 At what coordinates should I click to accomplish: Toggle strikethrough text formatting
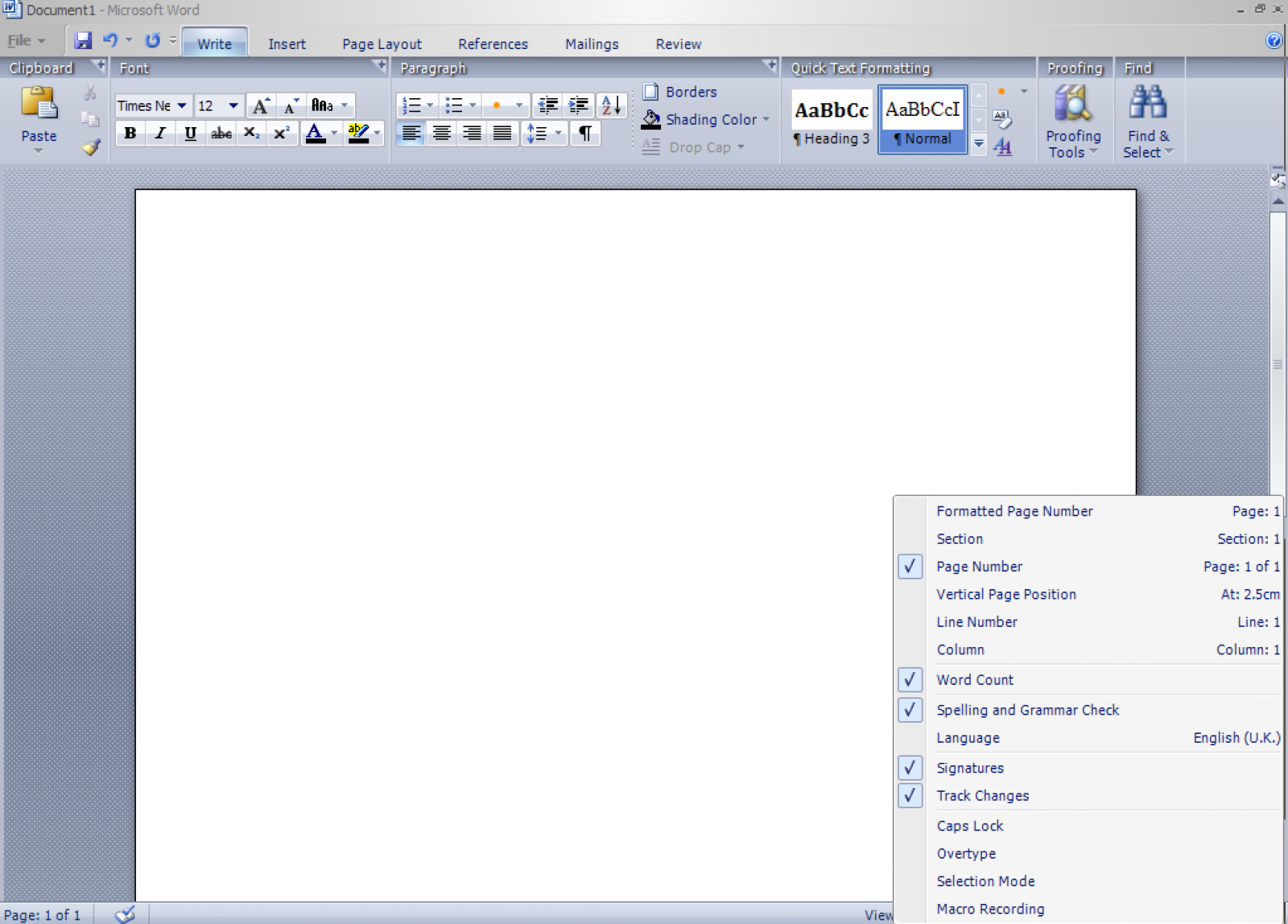tap(221, 134)
